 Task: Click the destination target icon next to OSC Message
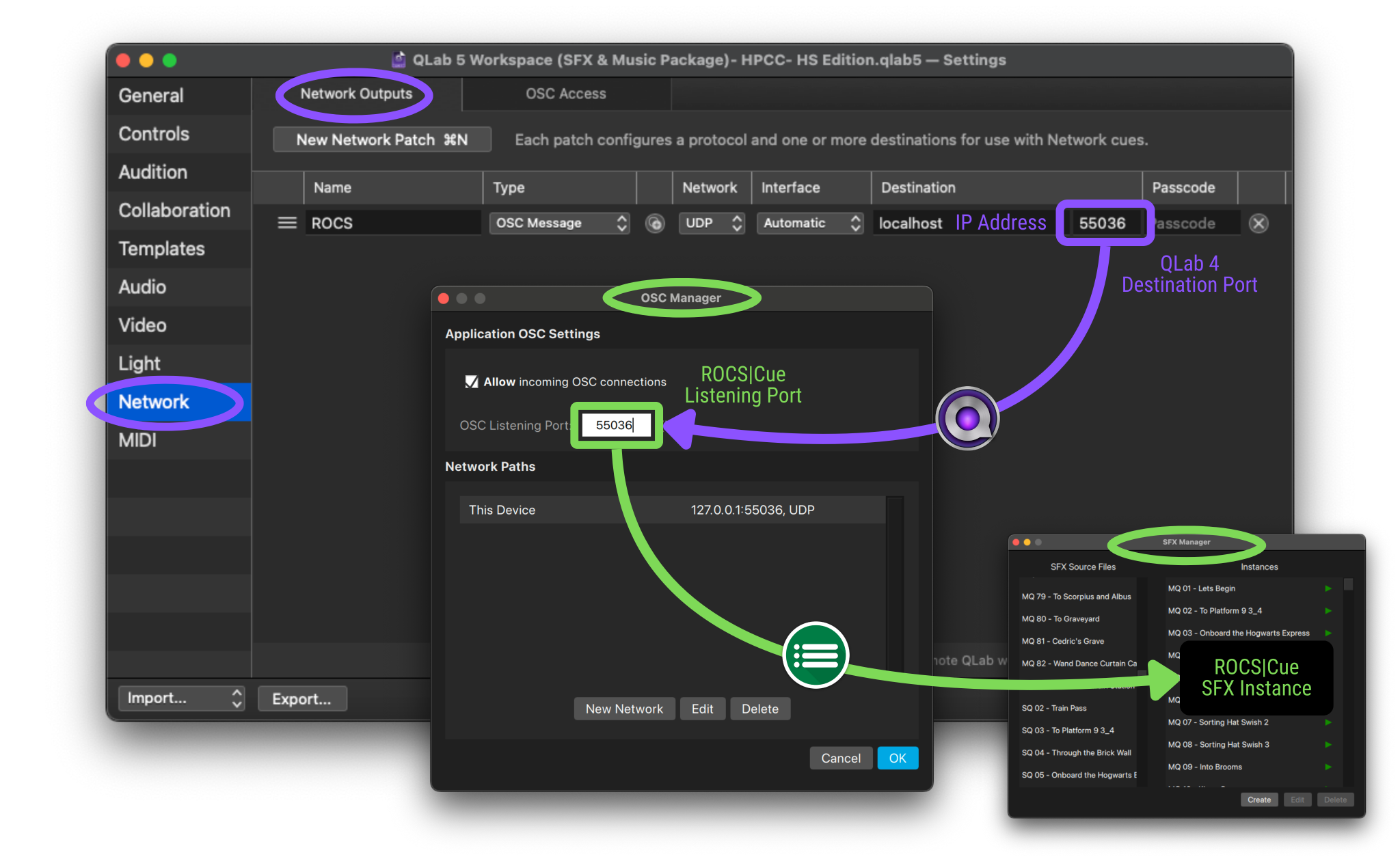[x=654, y=223]
